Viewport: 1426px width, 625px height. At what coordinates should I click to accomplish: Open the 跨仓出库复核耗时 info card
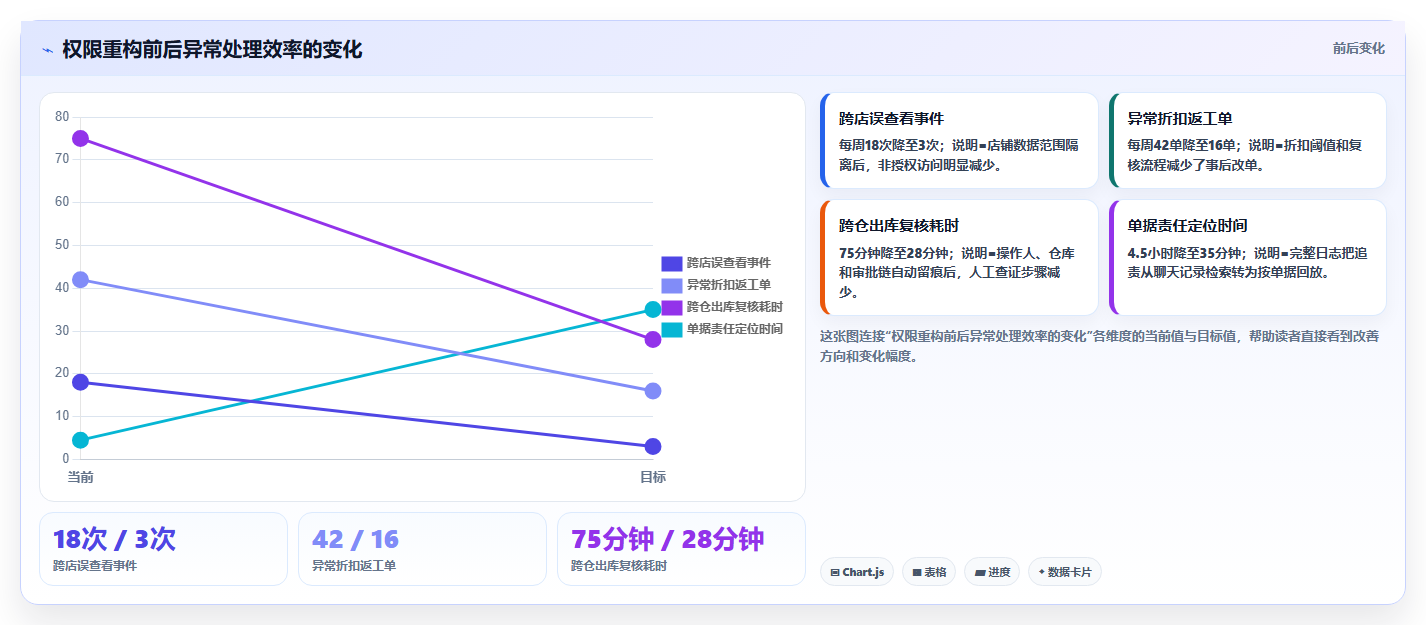(x=959, y=258)
